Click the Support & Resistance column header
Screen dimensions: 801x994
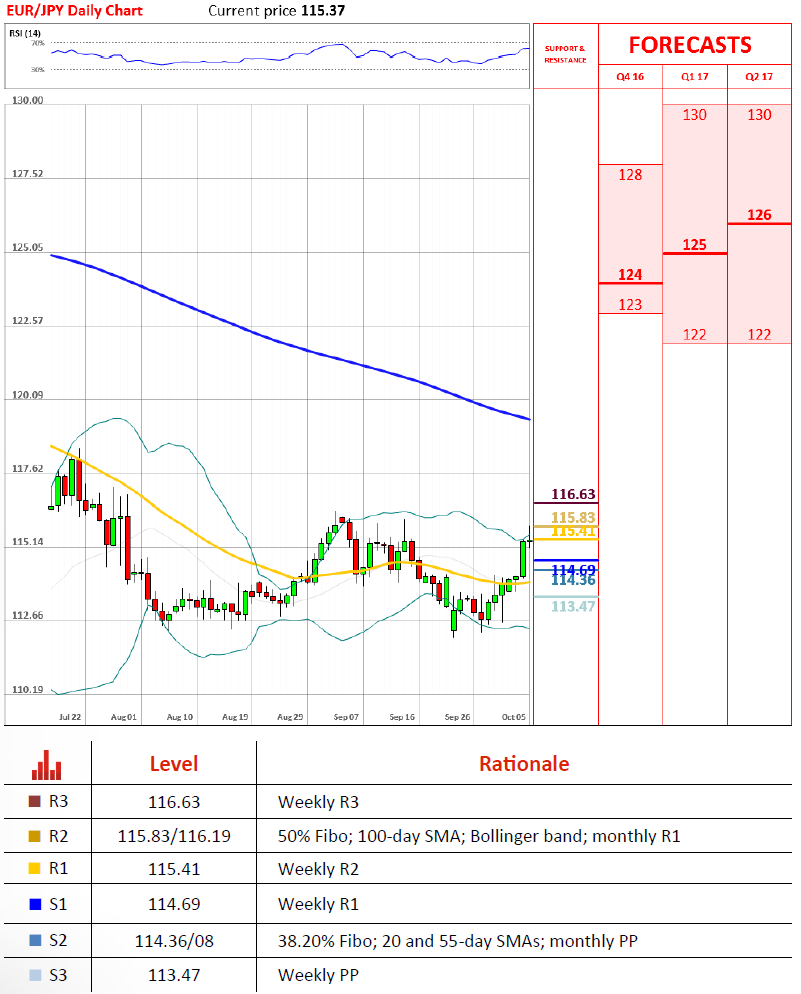[565, 54]
